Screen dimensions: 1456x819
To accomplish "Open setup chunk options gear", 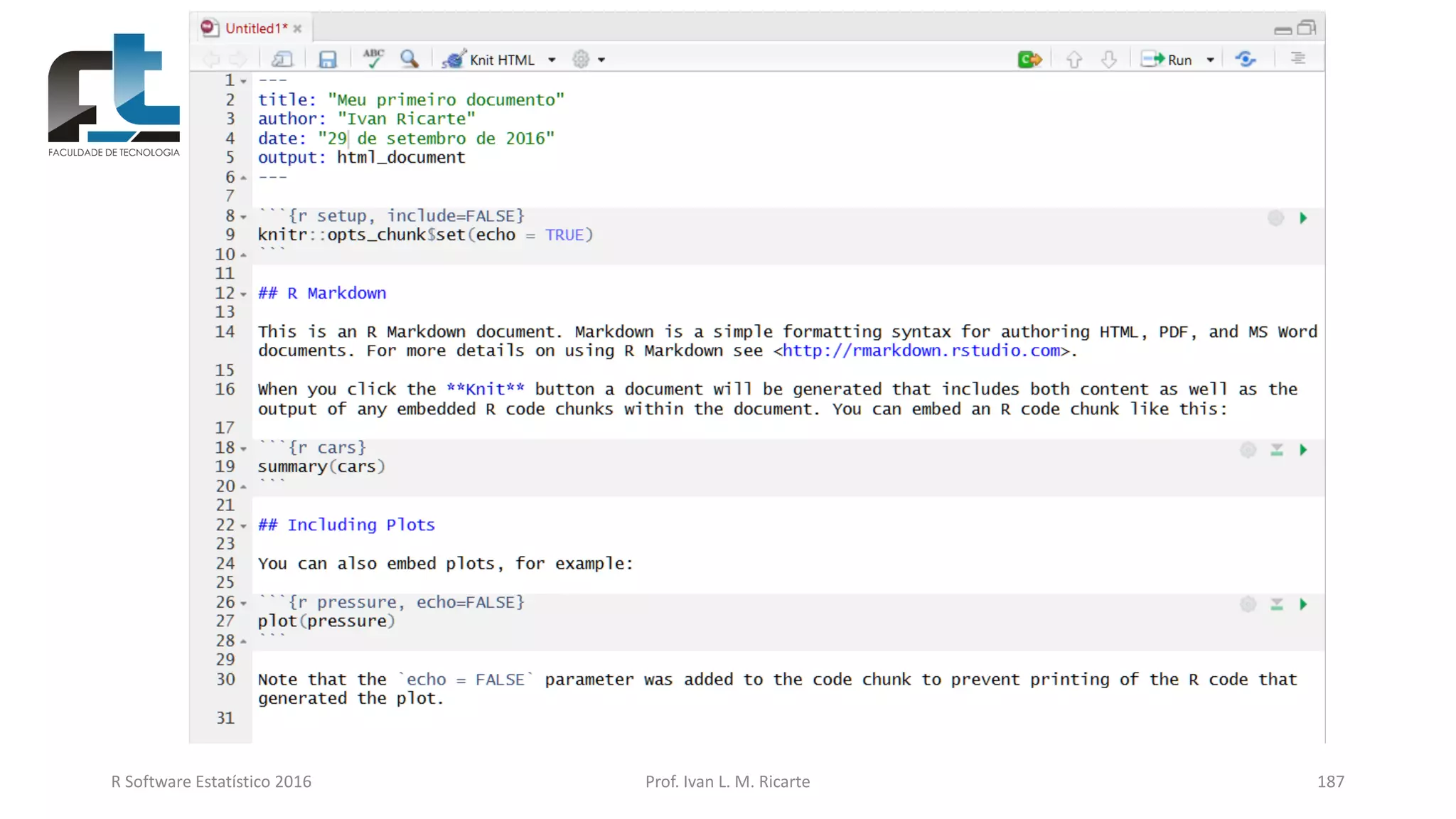I will 1275,218.
